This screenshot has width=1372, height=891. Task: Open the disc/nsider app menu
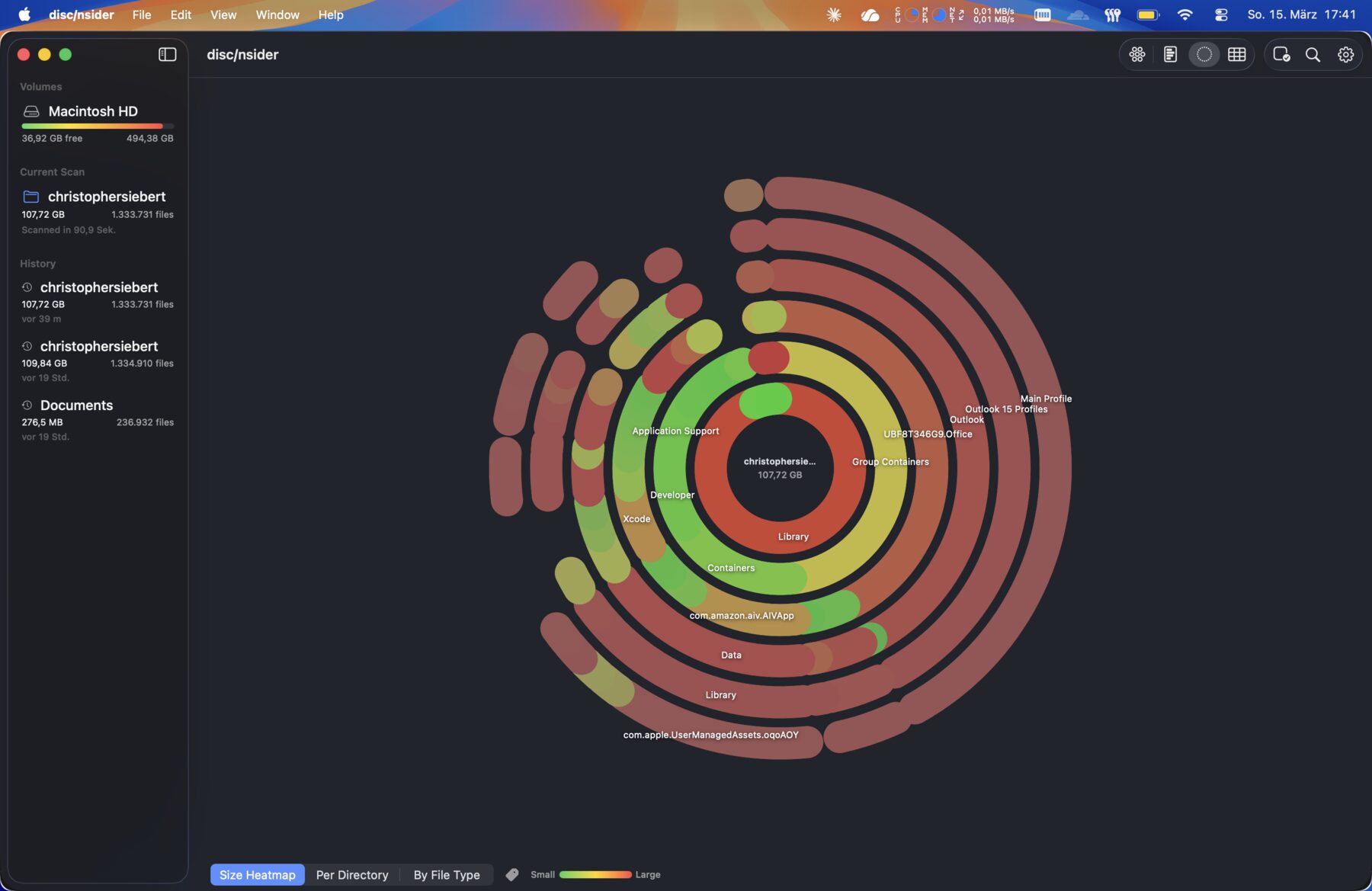(x=82, y=14)
